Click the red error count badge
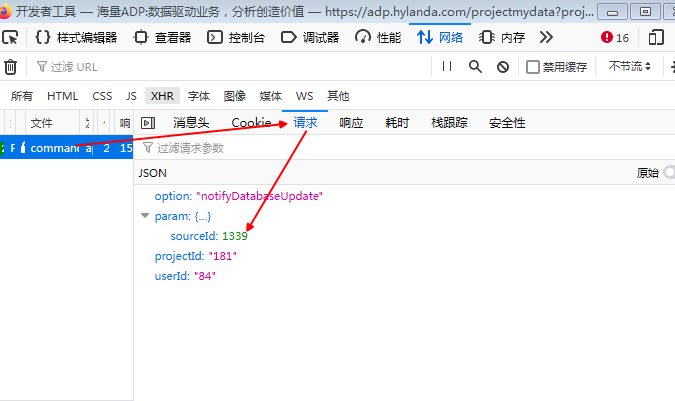675x401 pixels. (615, 38)
